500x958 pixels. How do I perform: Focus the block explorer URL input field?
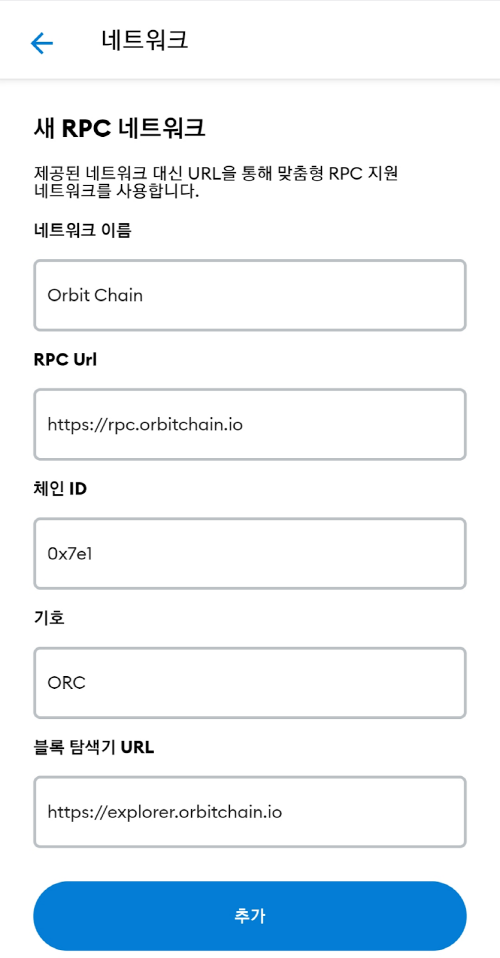[250, 811]
